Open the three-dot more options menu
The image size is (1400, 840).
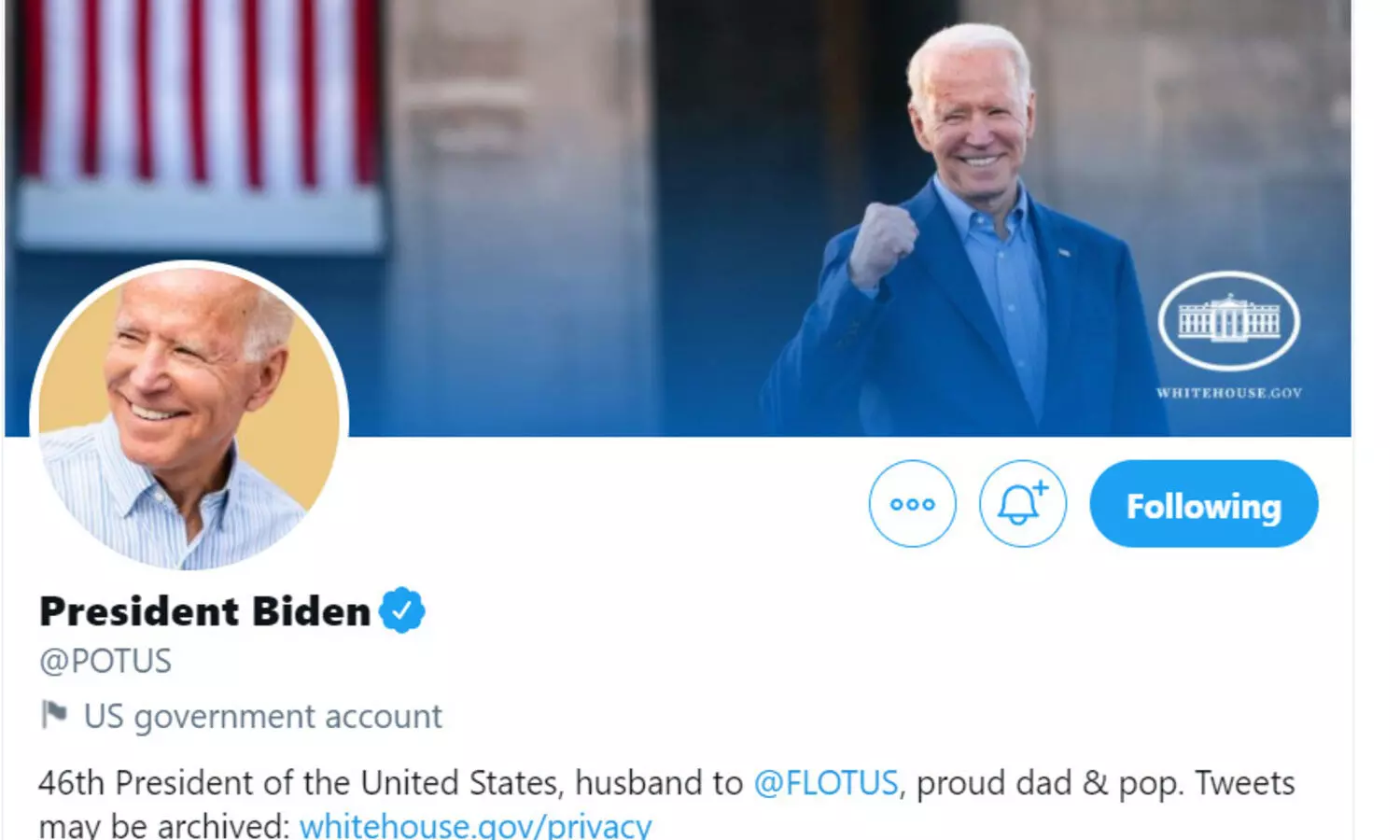click(912, 504)
